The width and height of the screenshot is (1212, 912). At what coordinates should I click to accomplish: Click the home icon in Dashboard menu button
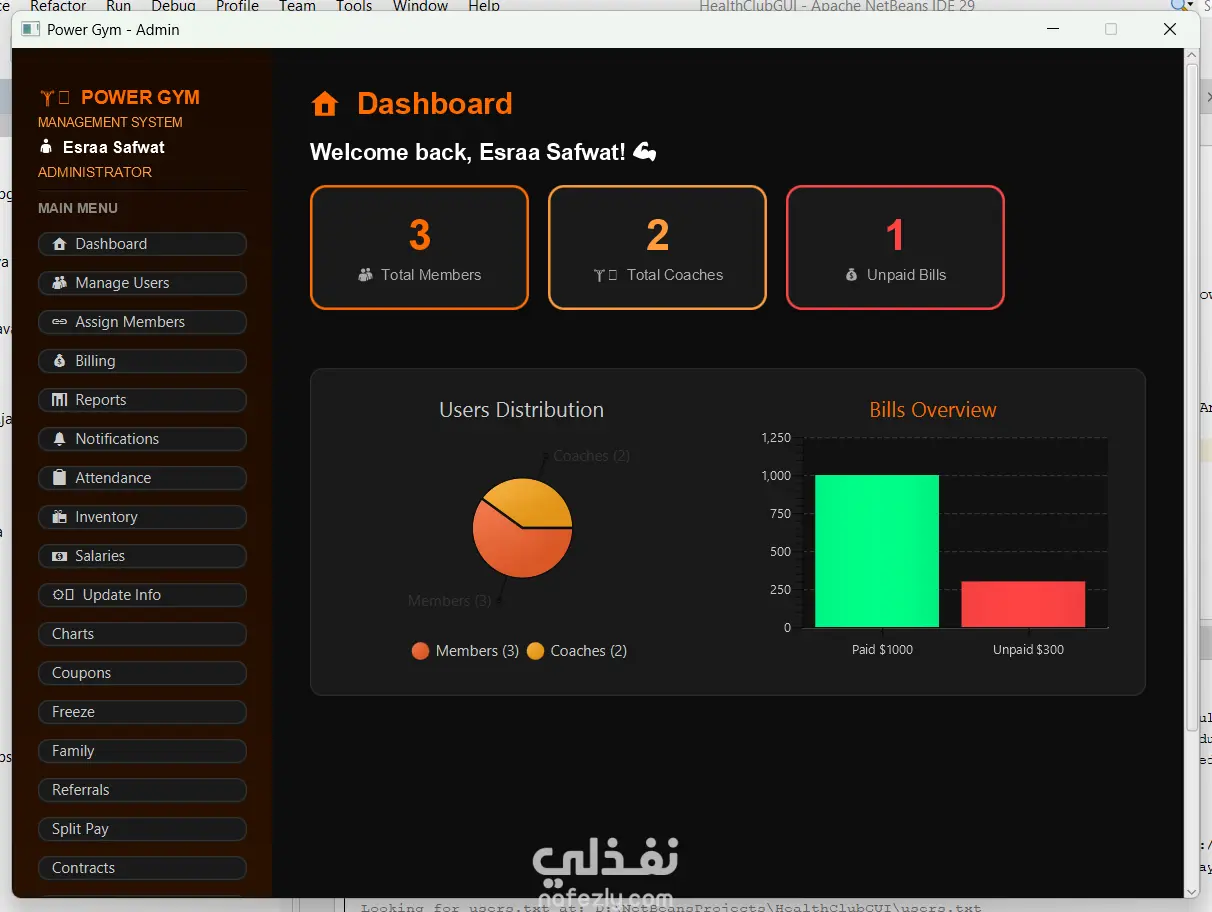point(59,244)
